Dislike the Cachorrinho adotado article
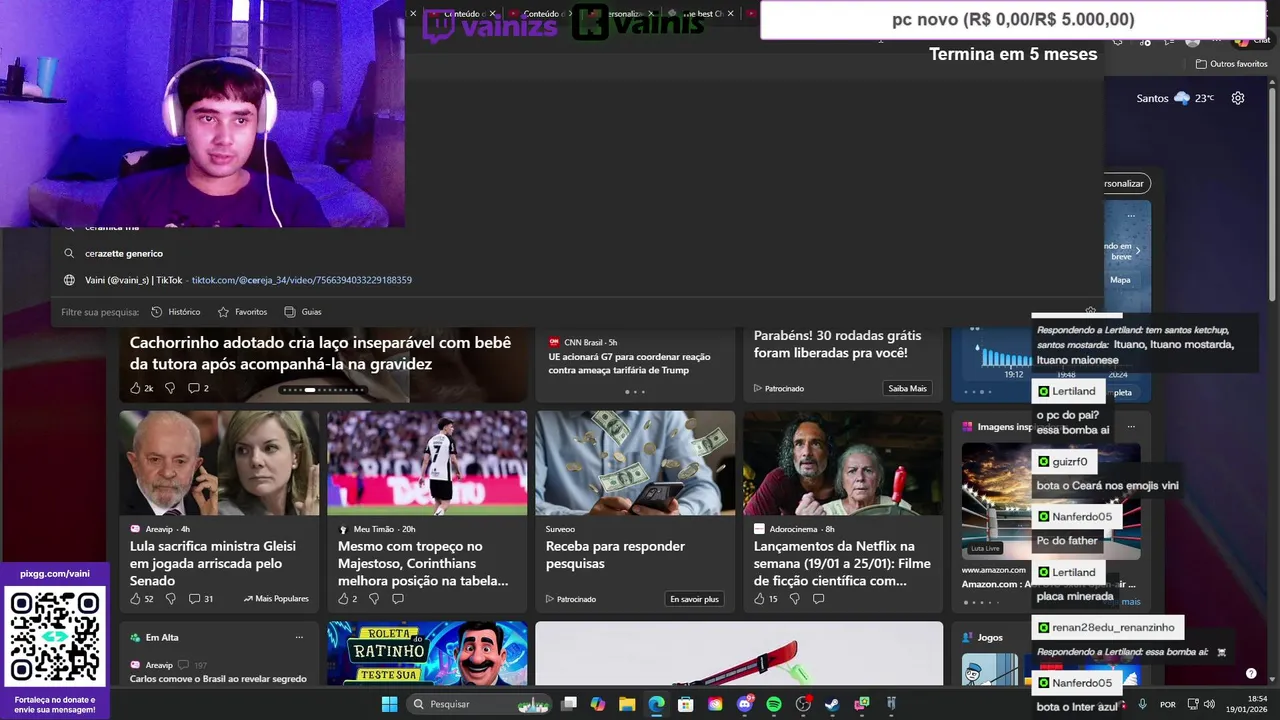Image resolution: width=1280 pixels, height=720 pixels. coord(170,388)
